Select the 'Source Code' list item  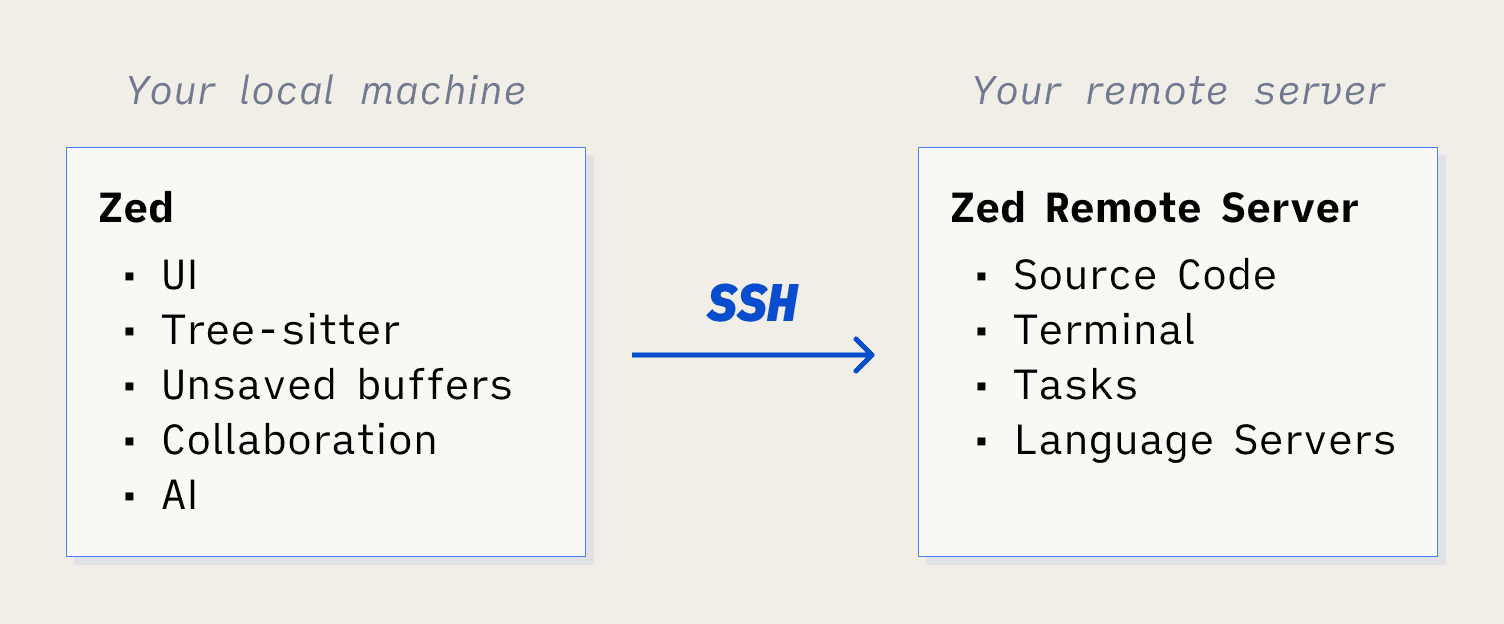tap(1145, 276)
